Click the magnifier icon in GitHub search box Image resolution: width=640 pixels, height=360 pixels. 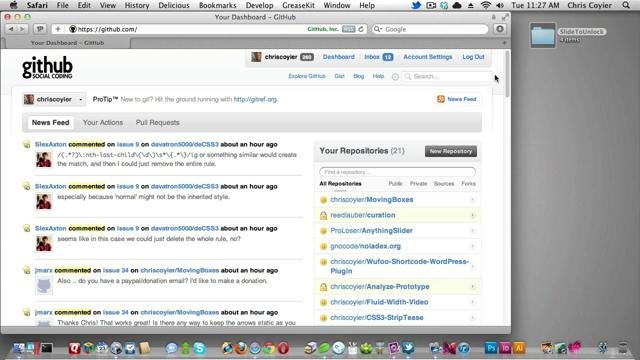point(407,76)
